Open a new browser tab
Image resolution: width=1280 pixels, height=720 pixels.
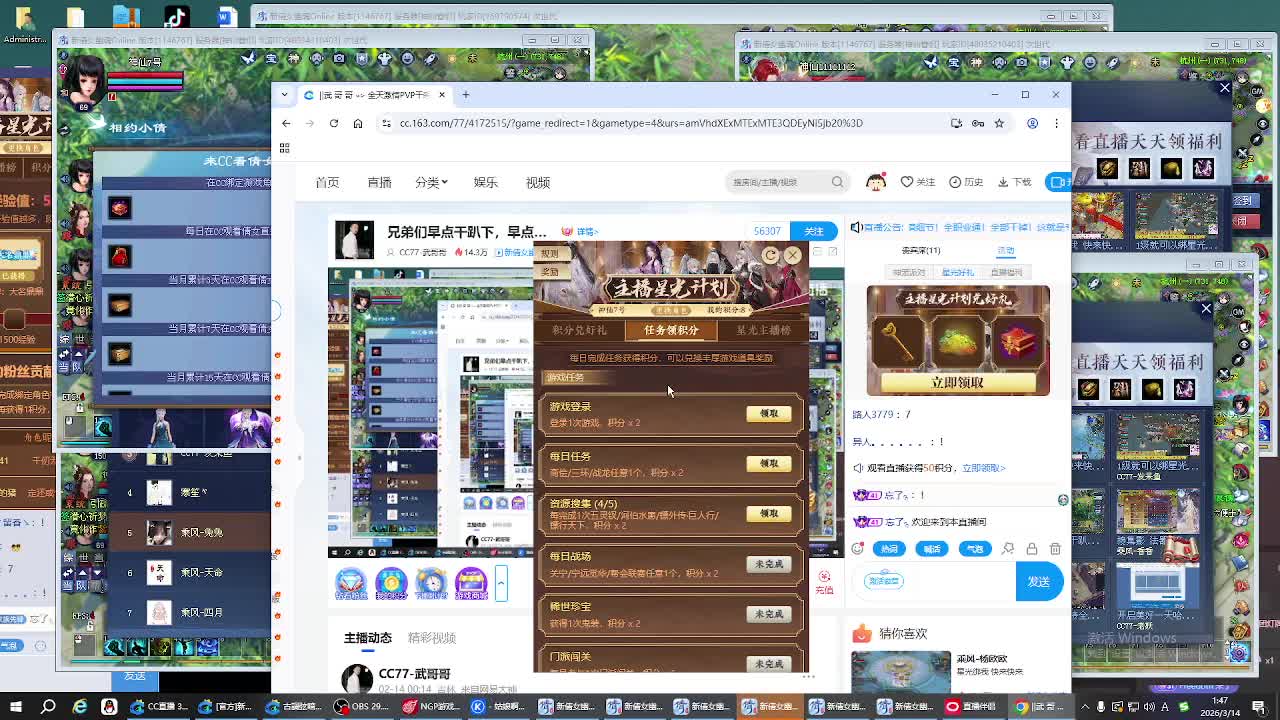pyautogui.click(x=466, y=95)
